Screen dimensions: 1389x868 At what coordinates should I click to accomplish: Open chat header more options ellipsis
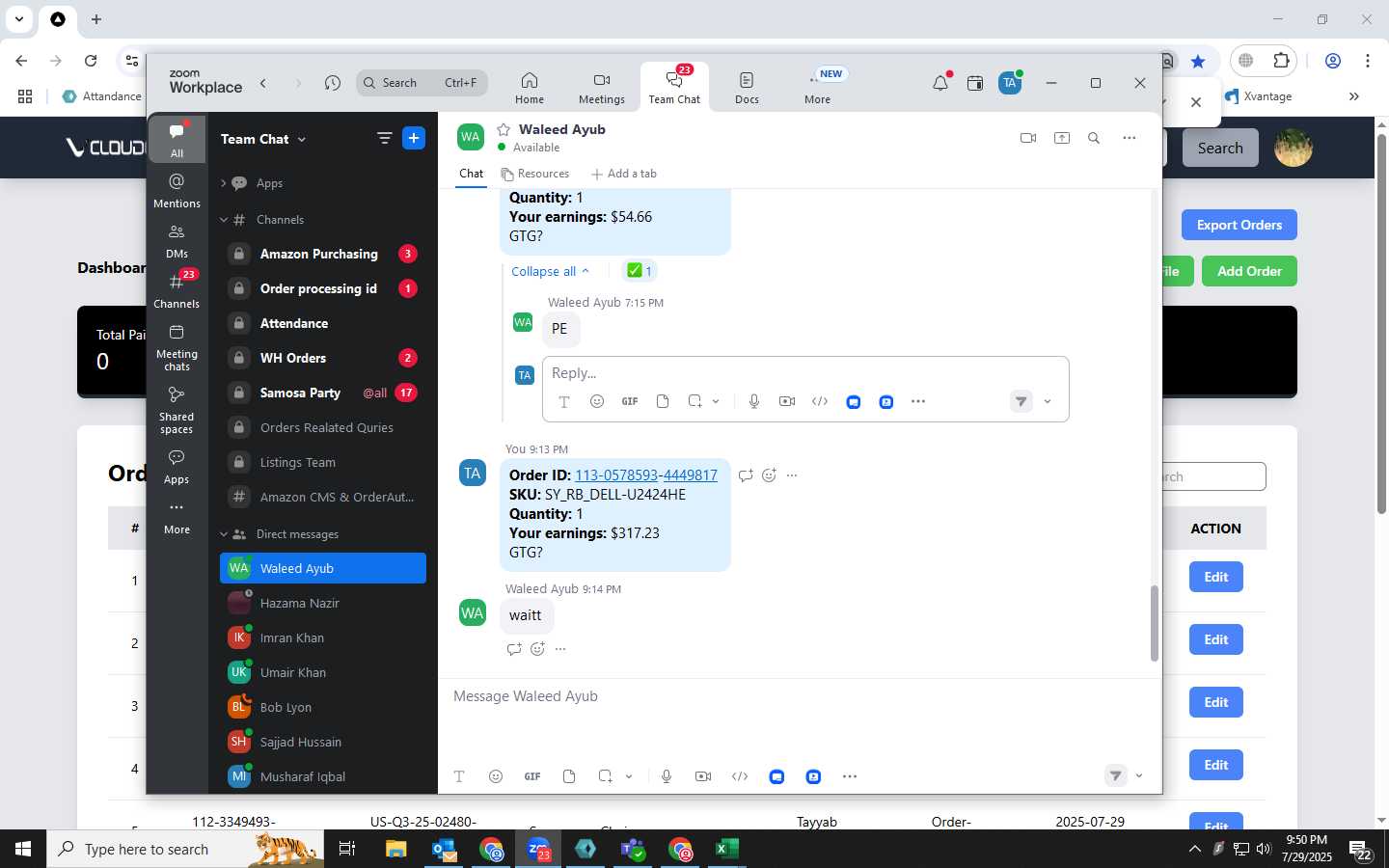pyautogui.click(x=1129, y=138)
